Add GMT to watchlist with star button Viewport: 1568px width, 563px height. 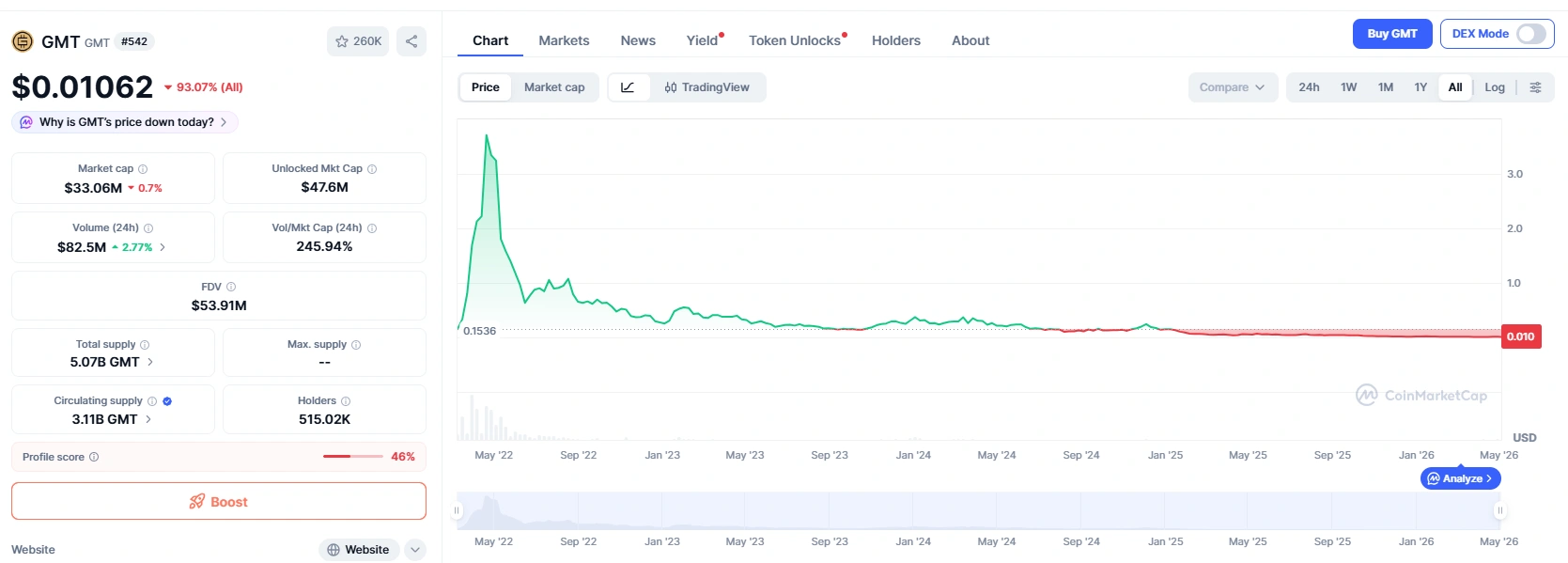click(358, 41)
